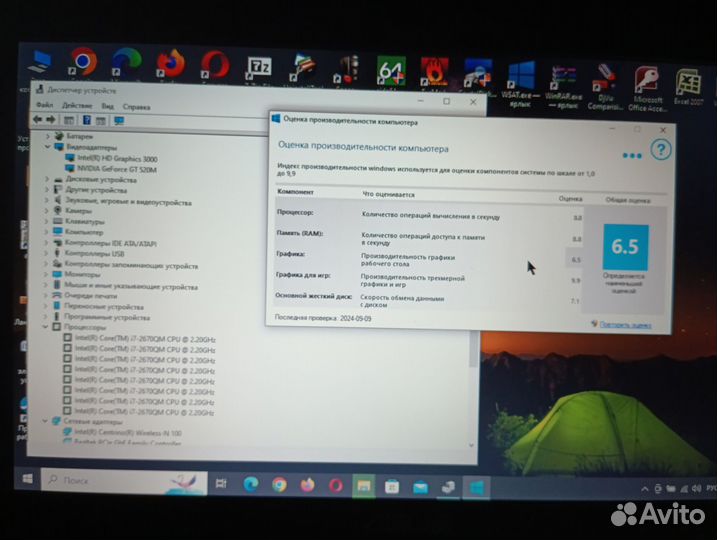Collapse the Процессоры node
The width and height of the screenshot is (717, 540).
[x=45, y=326]
